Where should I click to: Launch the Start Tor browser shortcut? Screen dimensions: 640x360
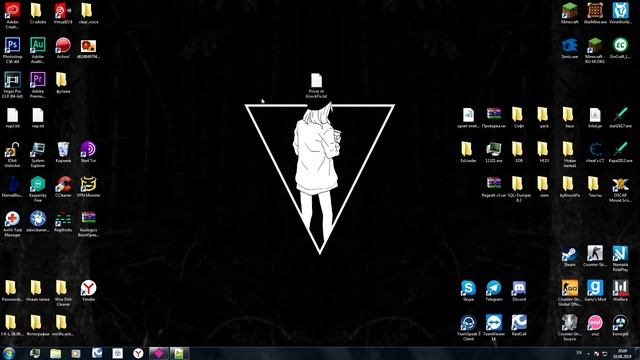point(88,151)
